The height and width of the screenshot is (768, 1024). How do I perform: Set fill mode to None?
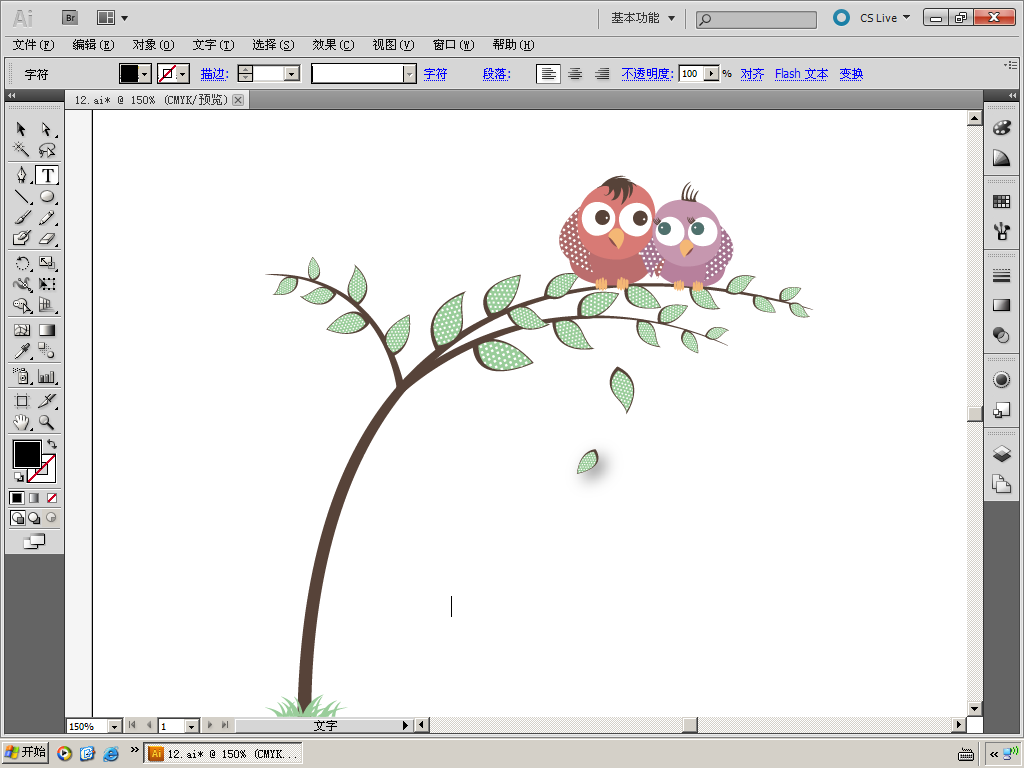click(x=52, y=497)
